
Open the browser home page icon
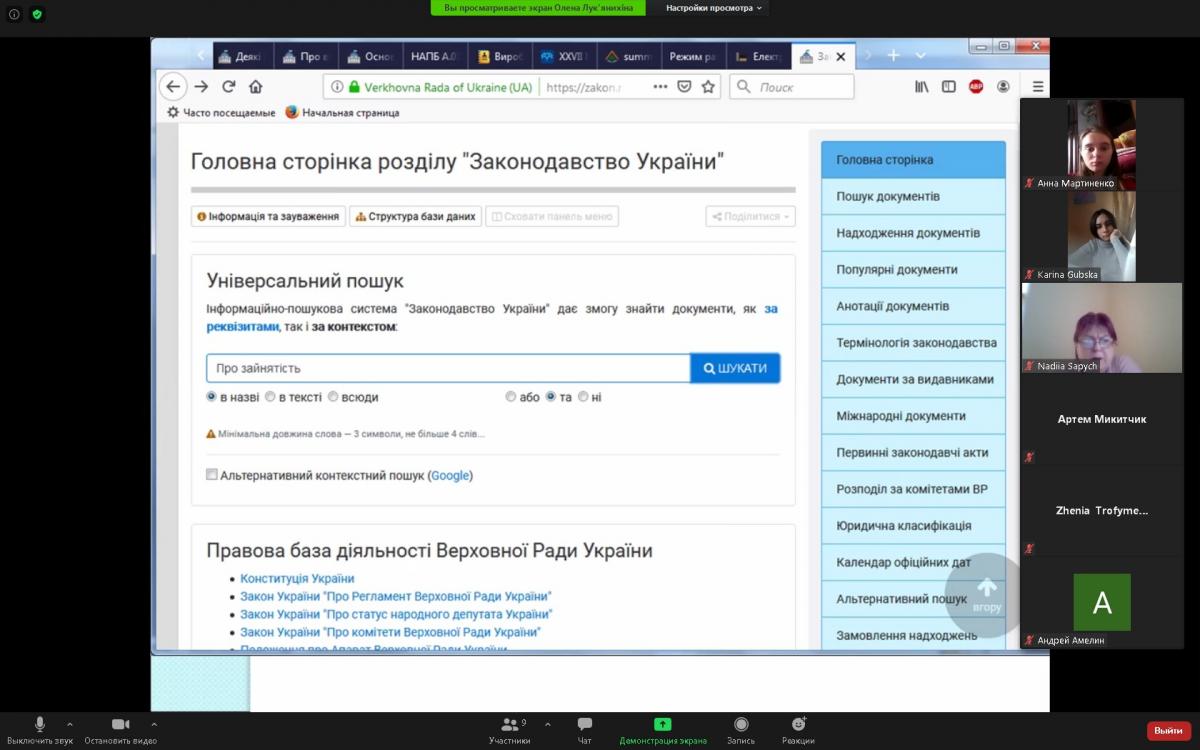(x=256, y=86)
